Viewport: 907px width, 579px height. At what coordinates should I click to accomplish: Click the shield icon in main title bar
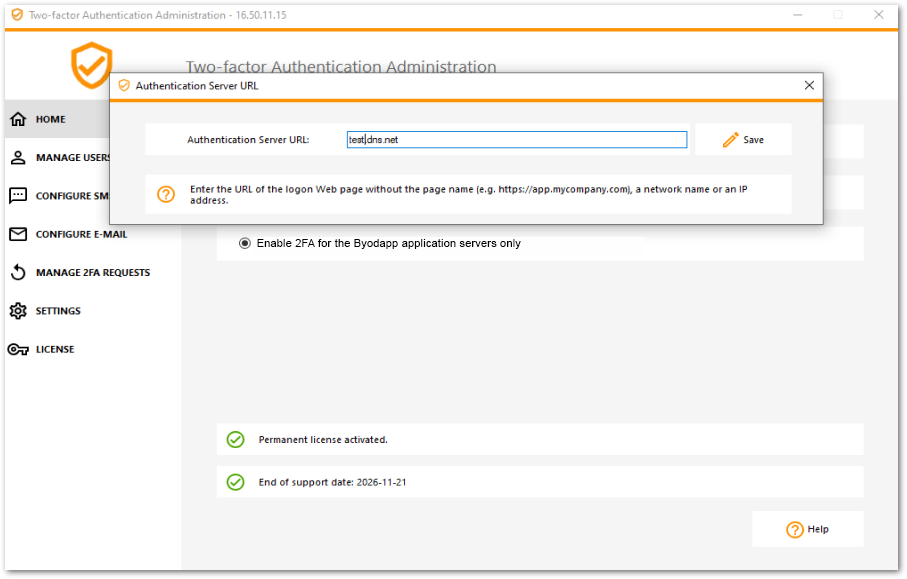click(x=17, y=14)
